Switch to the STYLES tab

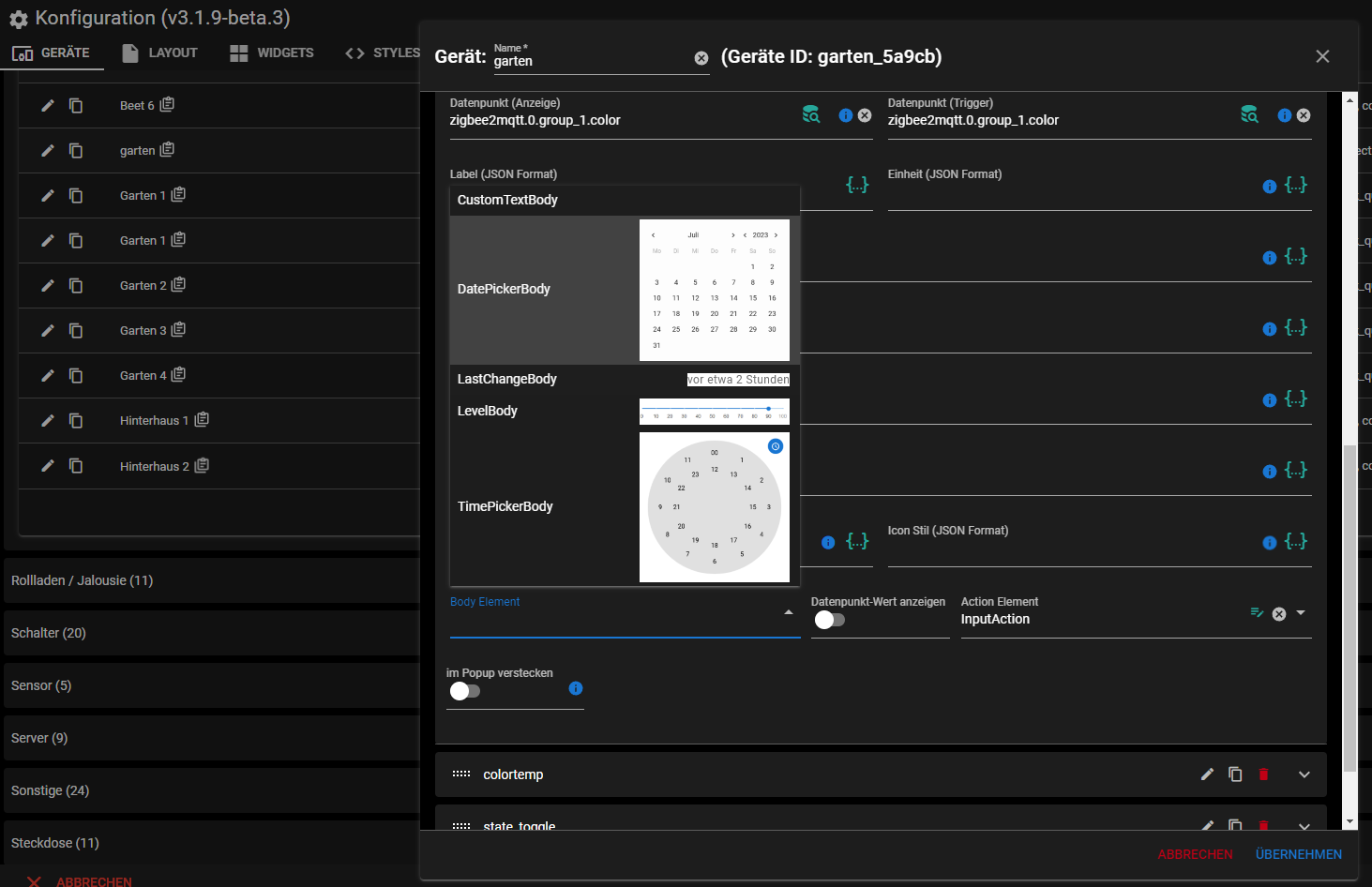(384, 53)
